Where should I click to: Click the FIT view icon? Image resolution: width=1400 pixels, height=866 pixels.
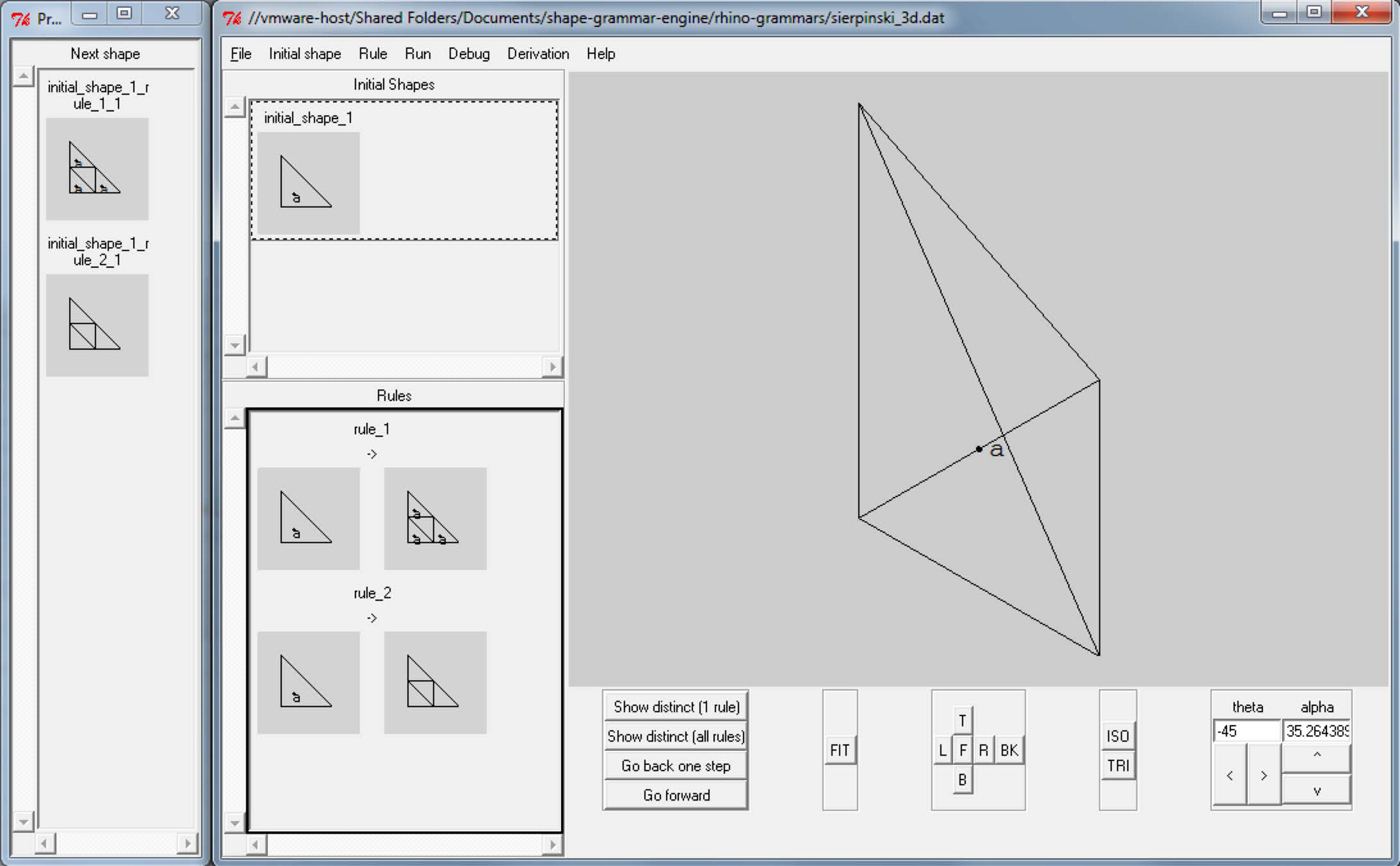click(840, 750)
